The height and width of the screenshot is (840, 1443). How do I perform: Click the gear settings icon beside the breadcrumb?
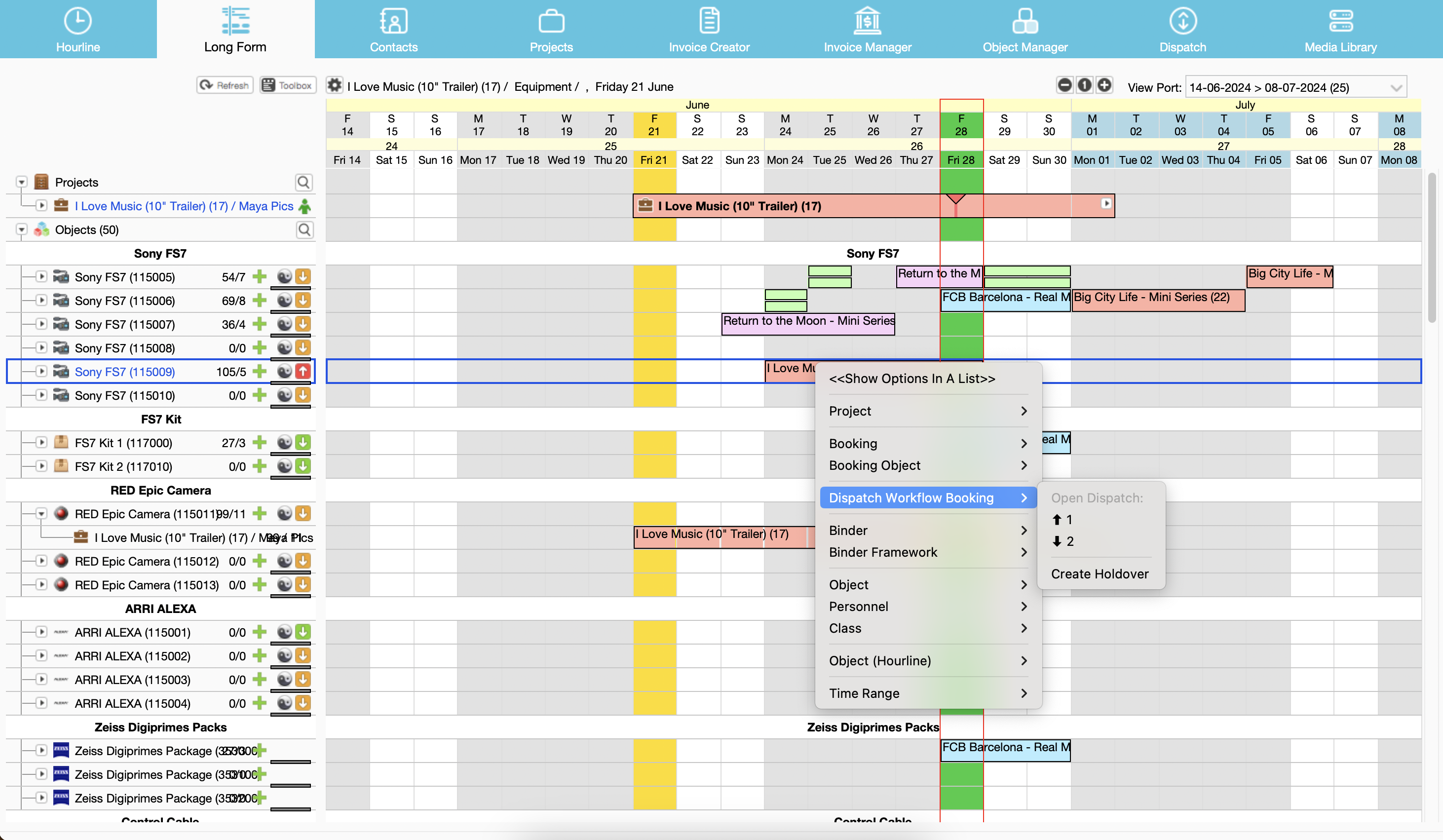pos(335,85)
